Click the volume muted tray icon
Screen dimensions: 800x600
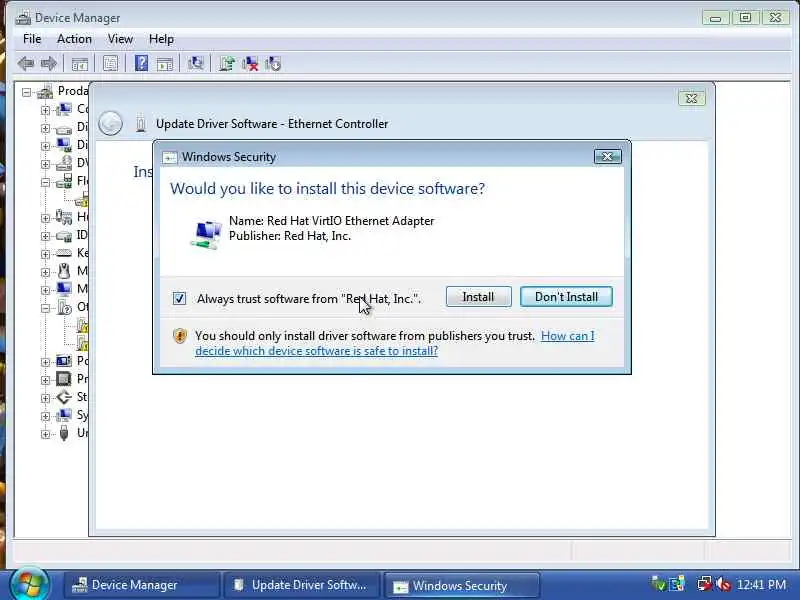[724, 584]
